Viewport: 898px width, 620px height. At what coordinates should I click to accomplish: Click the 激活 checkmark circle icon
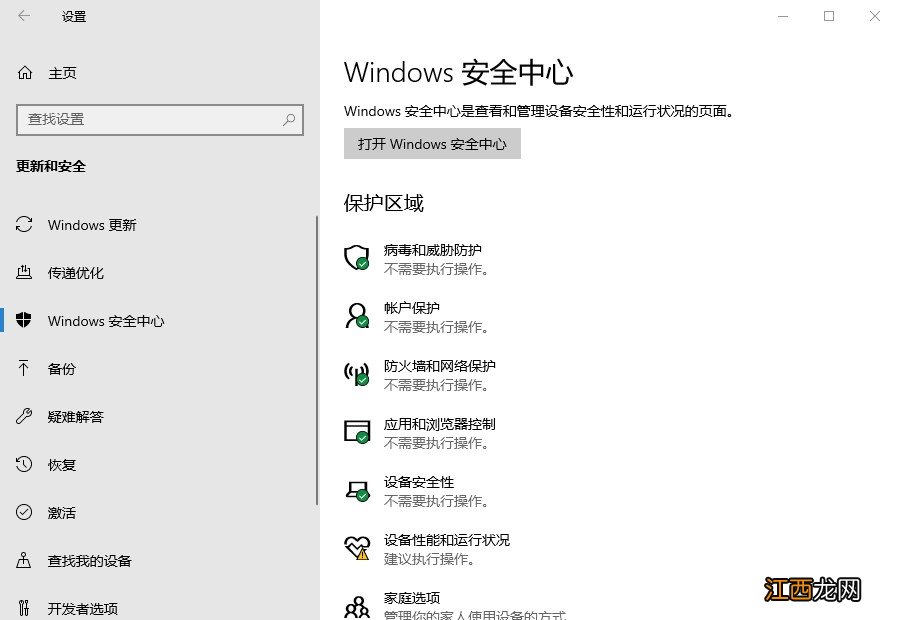pyautogui.click(x=24, y=512)
